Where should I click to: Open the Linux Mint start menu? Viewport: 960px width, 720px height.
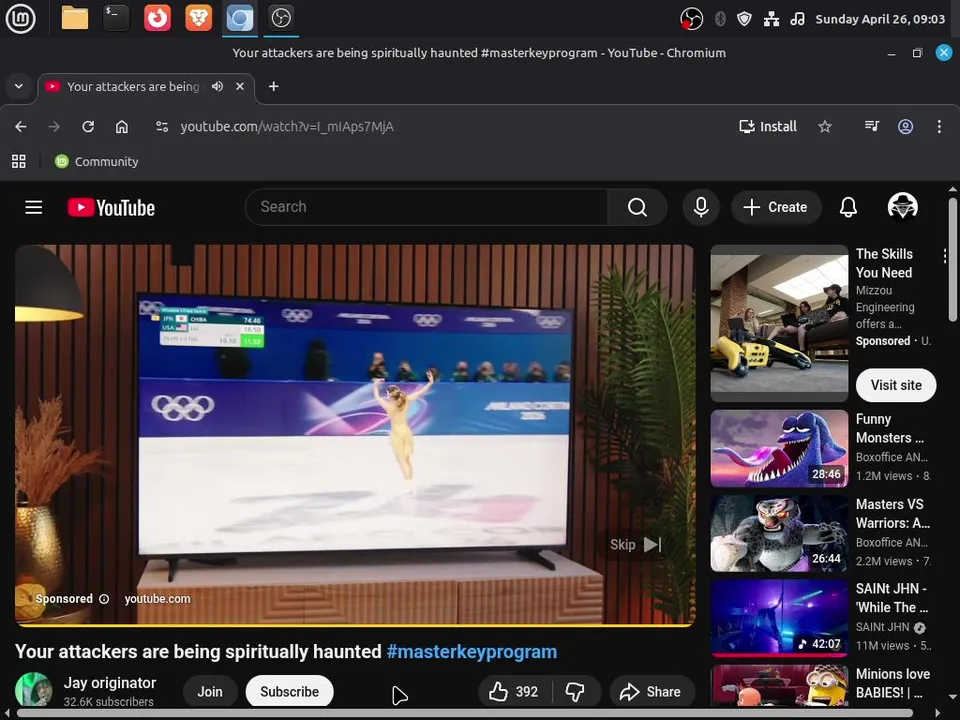20,18
